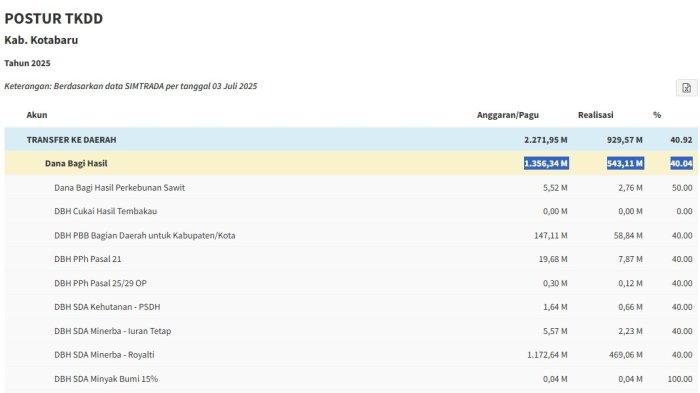This screenshot has width=700, height=393.
Task: Collapse the Dana Bagi Hasil row
Action: coord(351,163)
